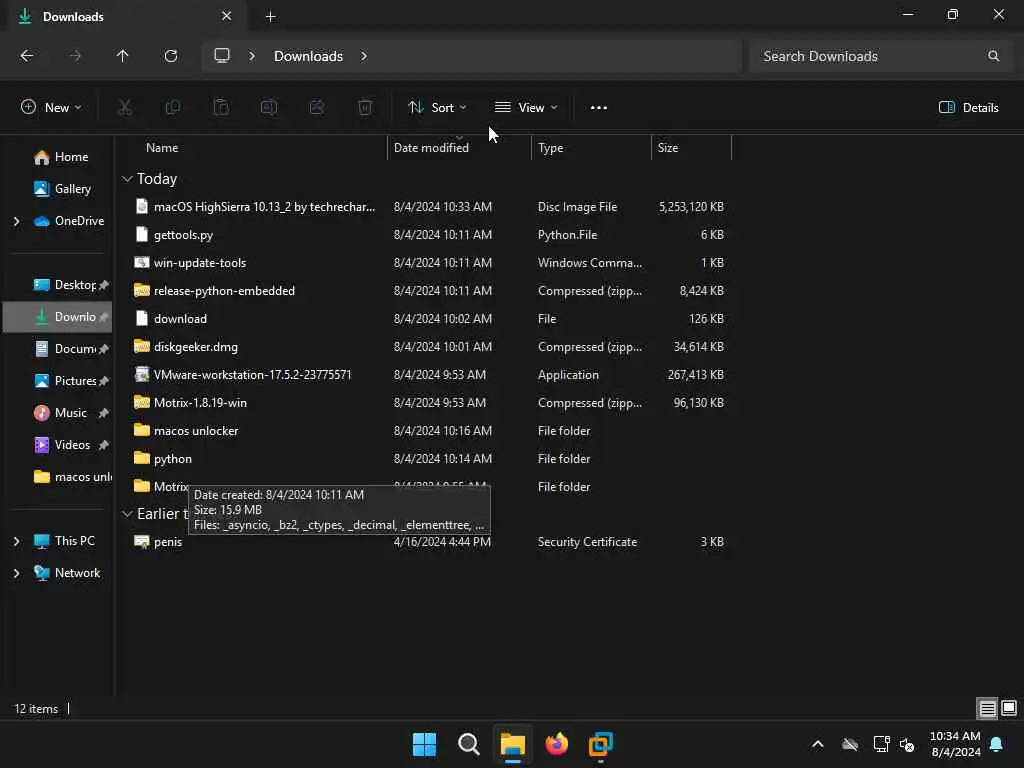Close the Downloads tab

click(227, 16)
